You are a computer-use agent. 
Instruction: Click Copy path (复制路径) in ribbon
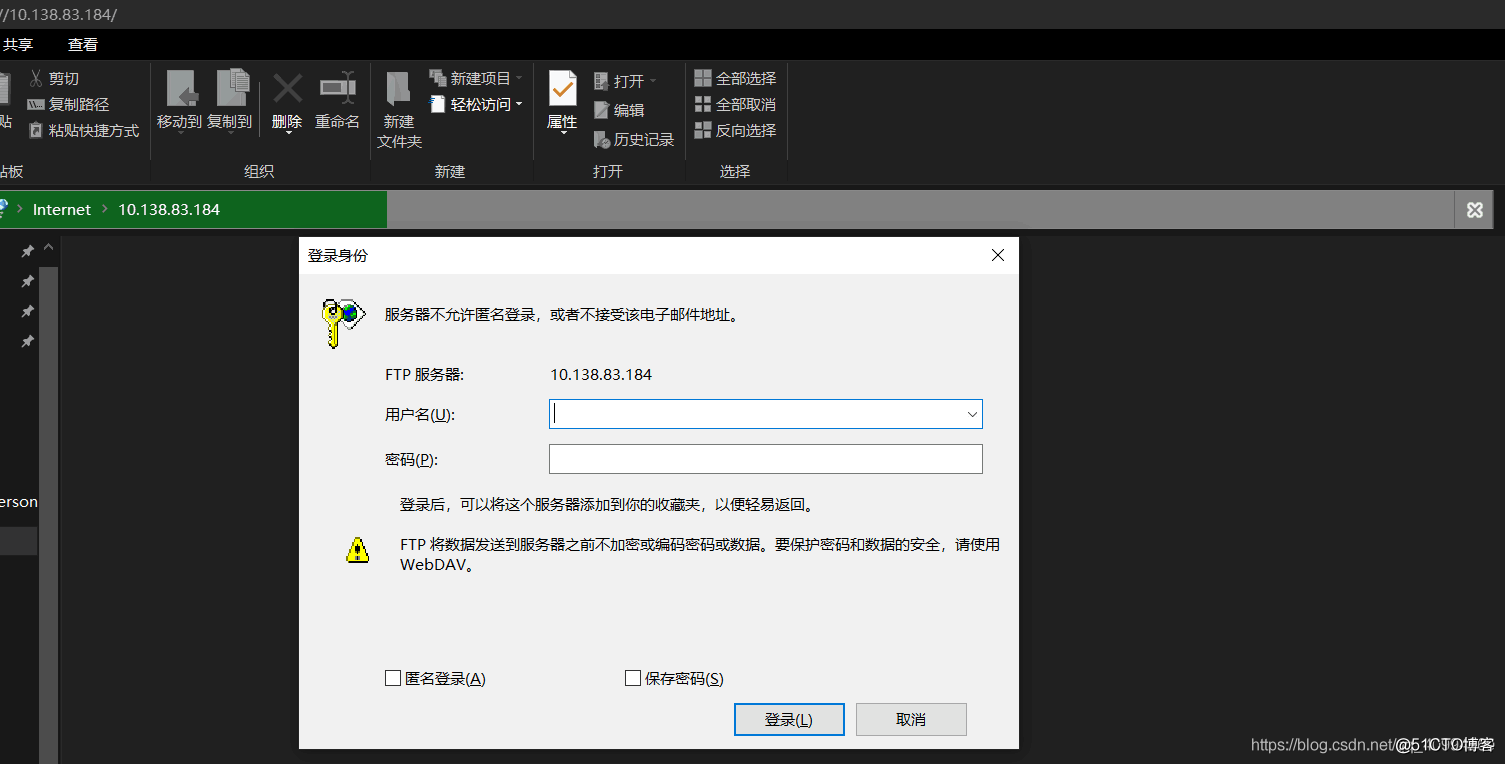(68, 104)
